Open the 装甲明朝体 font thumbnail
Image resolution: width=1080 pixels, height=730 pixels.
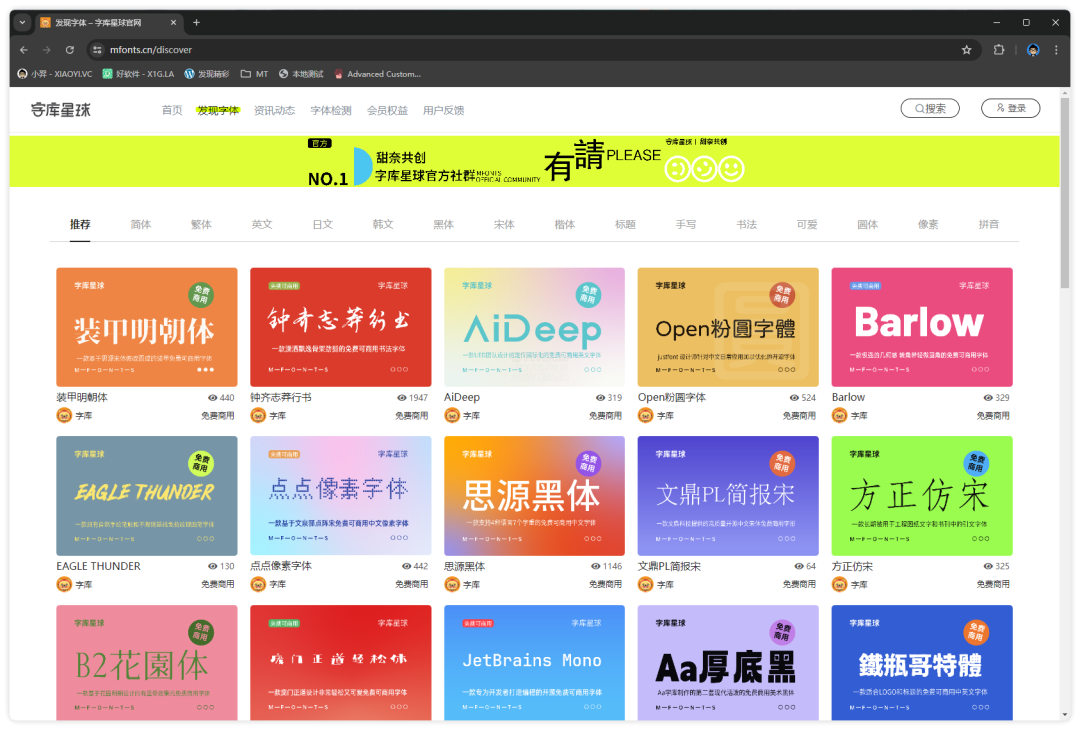click(147, 327)
